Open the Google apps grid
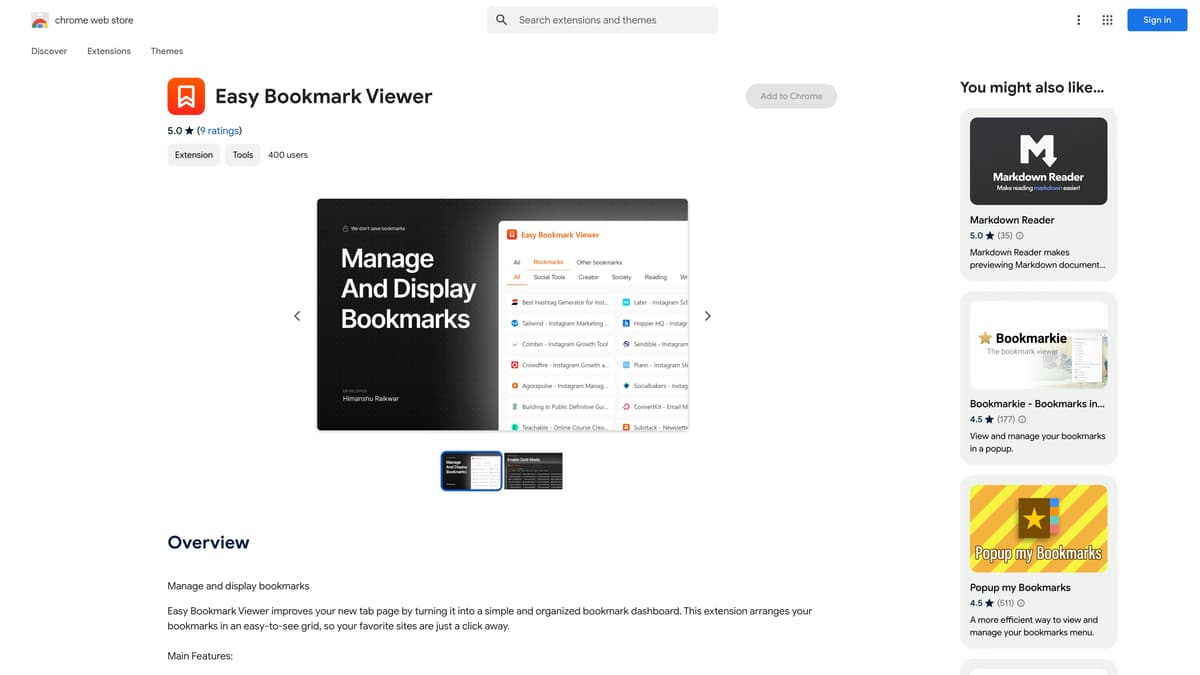This screenshot has height=675, width=1200. pyautogui.click(x=1107, y=20)
